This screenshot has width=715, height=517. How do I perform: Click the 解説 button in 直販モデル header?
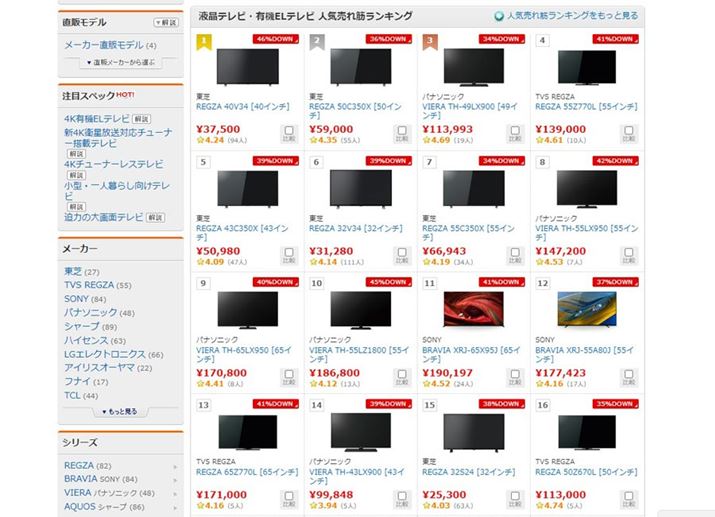pyautogui.click(x=166, y=23)
